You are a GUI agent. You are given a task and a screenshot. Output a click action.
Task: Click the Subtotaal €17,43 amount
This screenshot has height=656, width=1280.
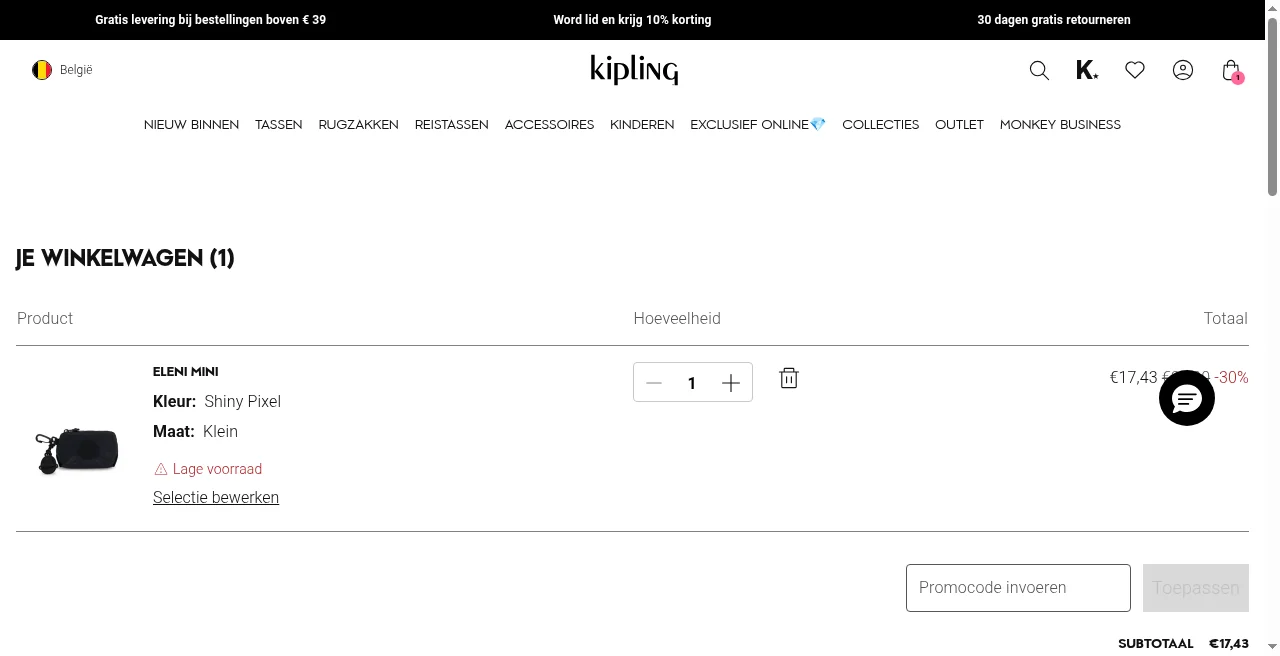click(1229, 644)
